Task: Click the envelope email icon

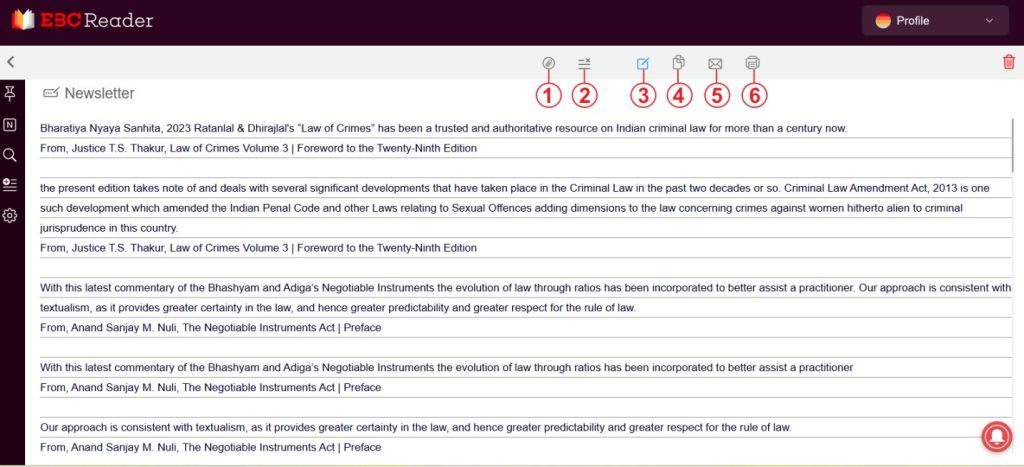Action: pos(715,63)
